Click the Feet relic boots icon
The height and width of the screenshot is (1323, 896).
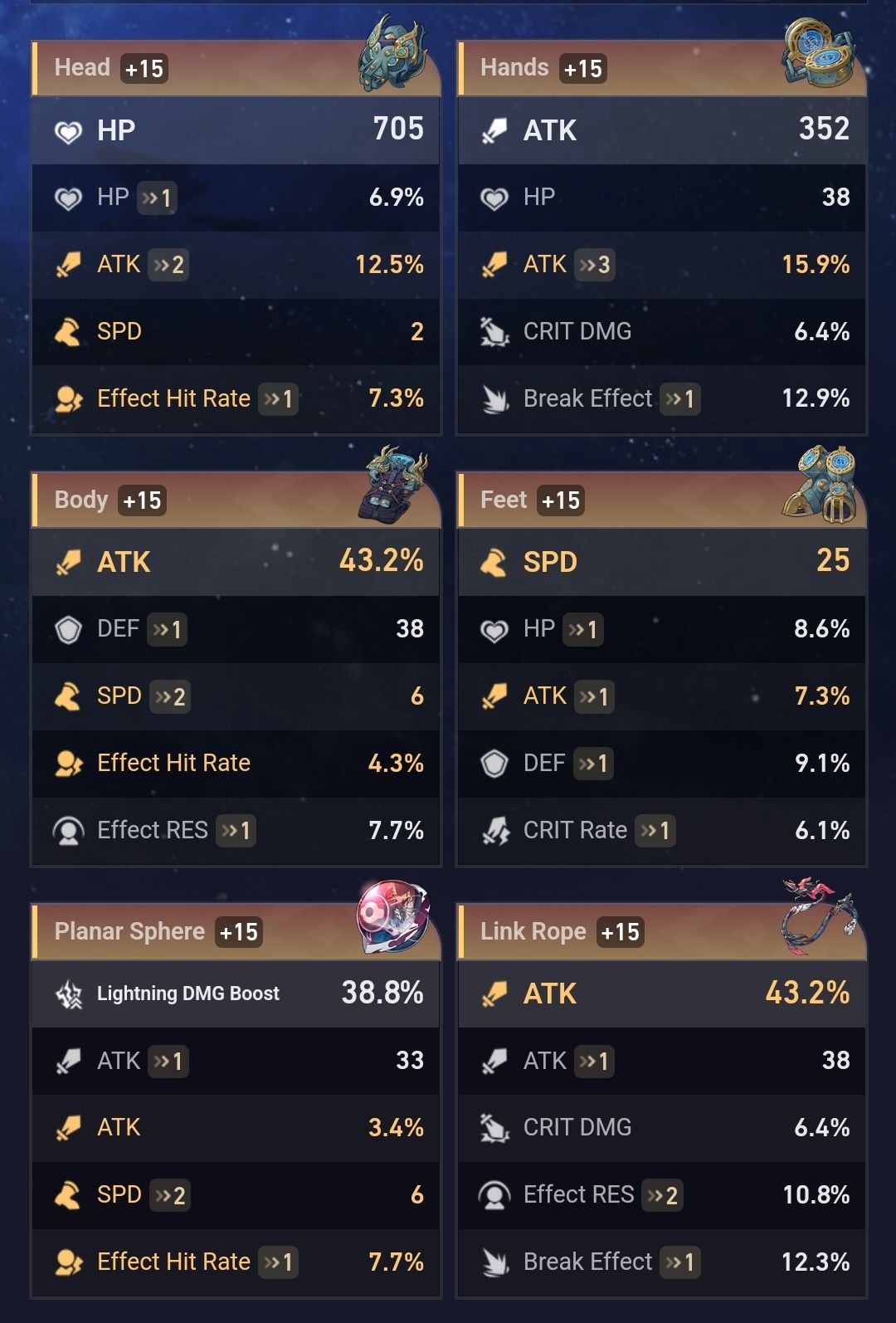[x=819, y=485]
